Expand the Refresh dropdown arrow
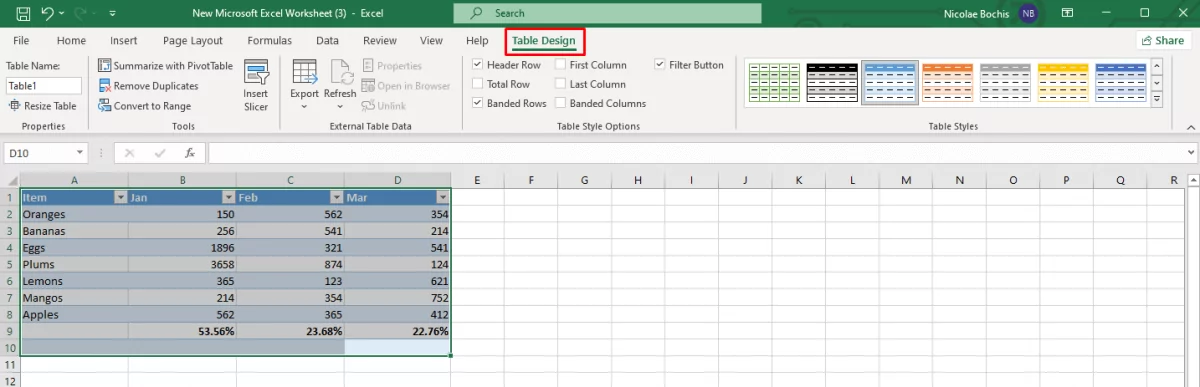This screenshot has width=1200, height=387. click(x=339, y=106)
